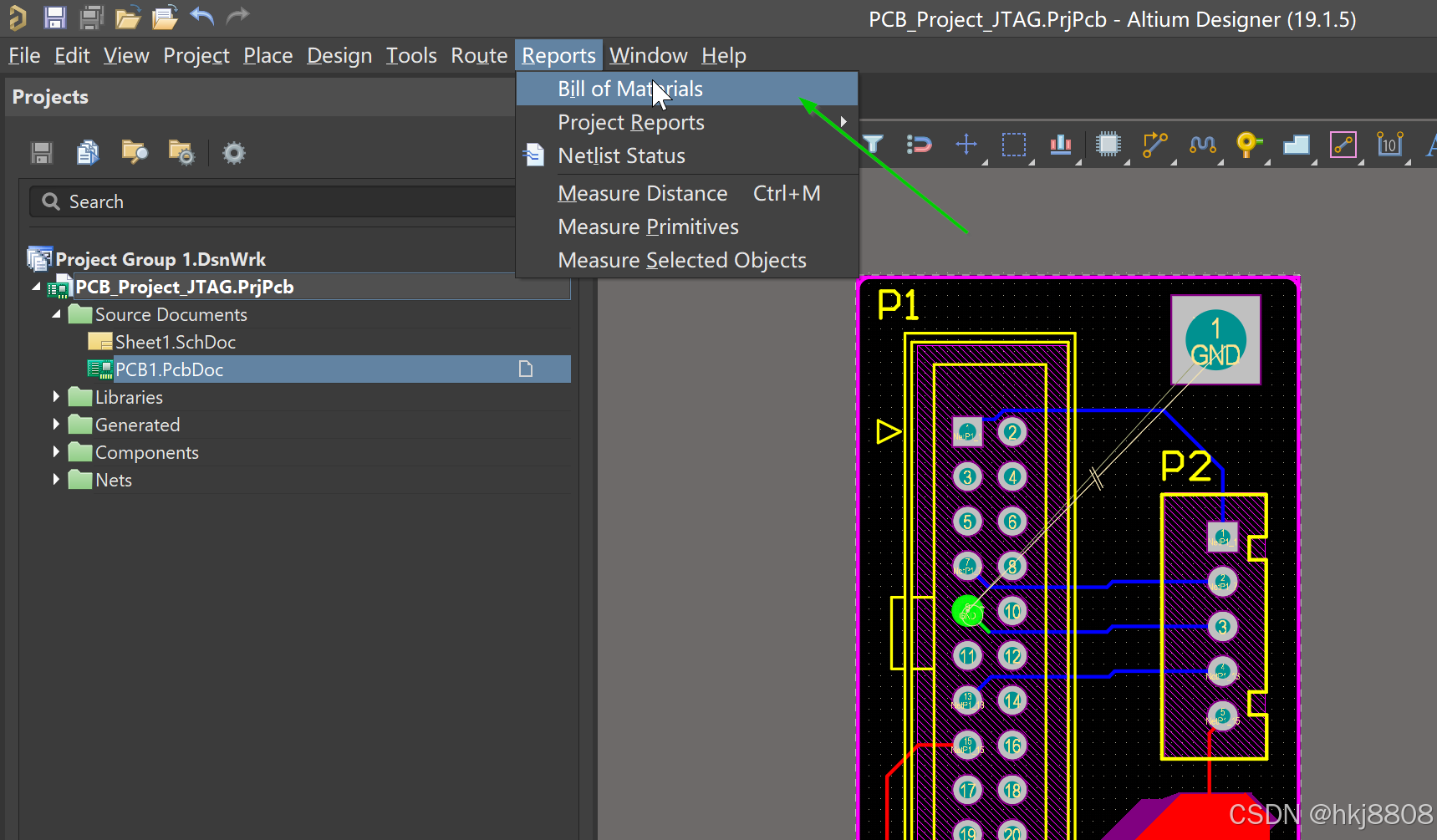Choose Bill of Materials from Reports
The image size is (1437, 840).
tap(687, 89)
